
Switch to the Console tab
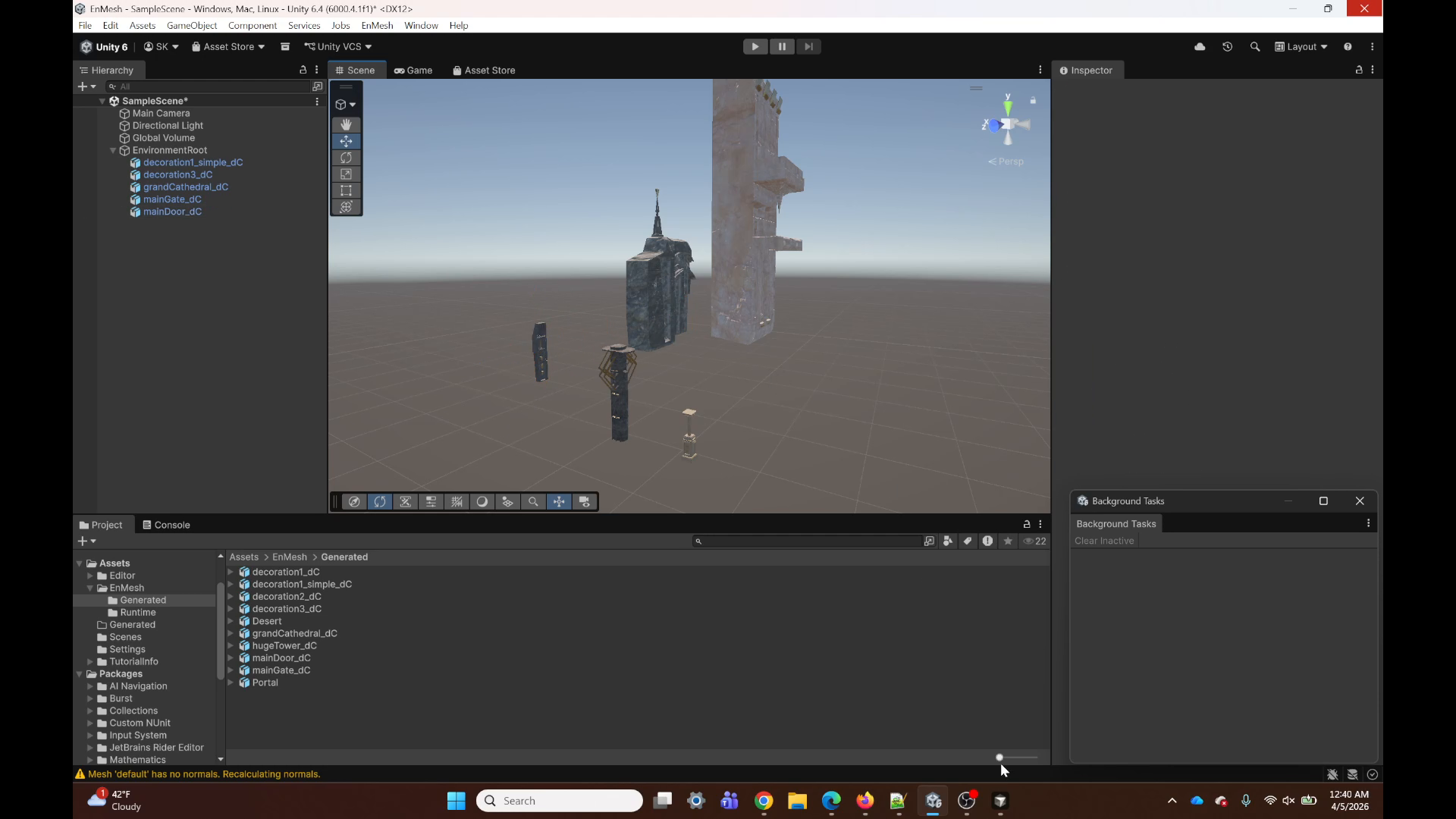coord(167,525)
